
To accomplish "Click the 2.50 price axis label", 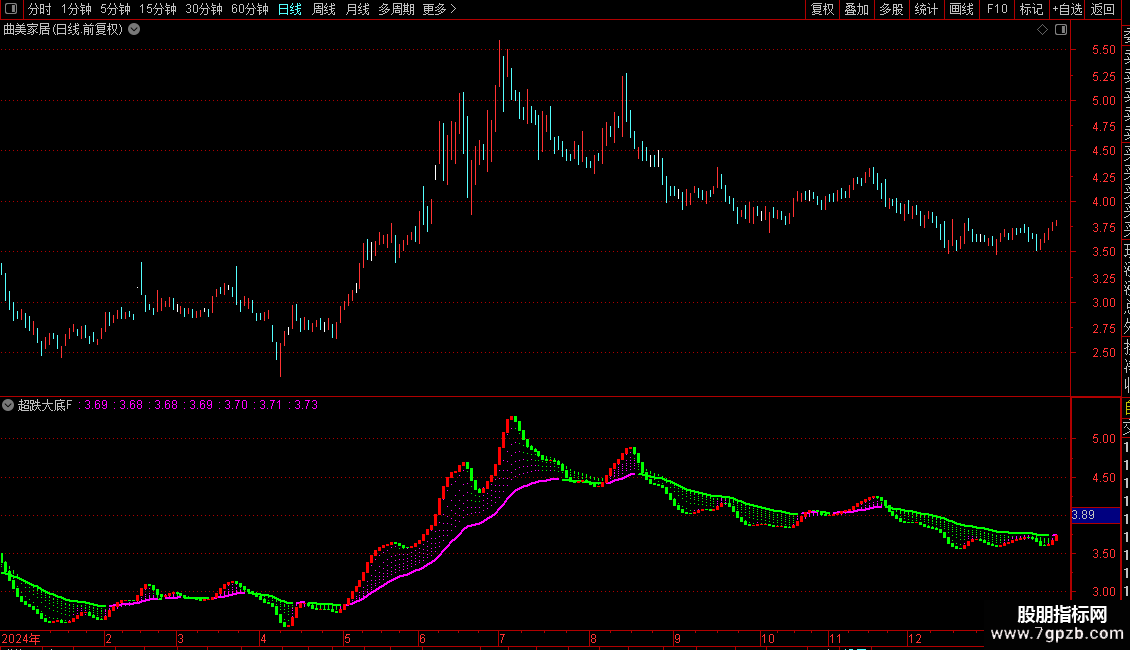I will click(x=1103, y=352).
